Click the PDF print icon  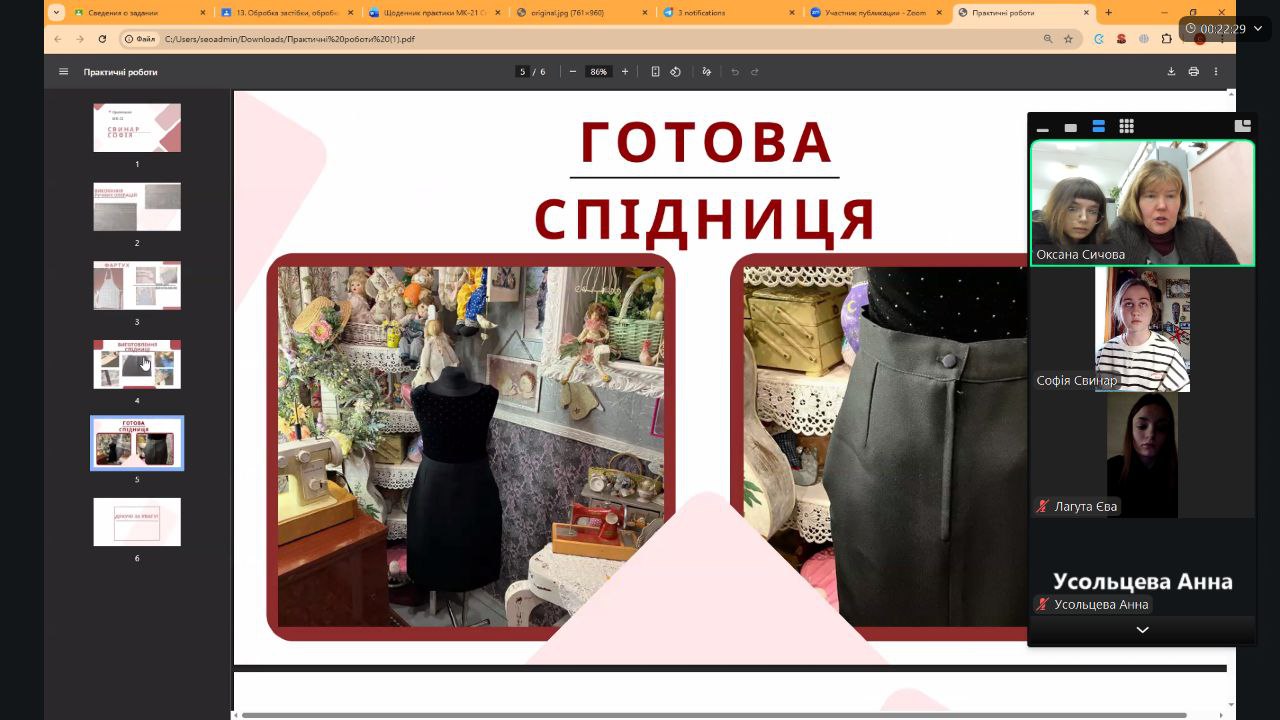[1193, 72]
